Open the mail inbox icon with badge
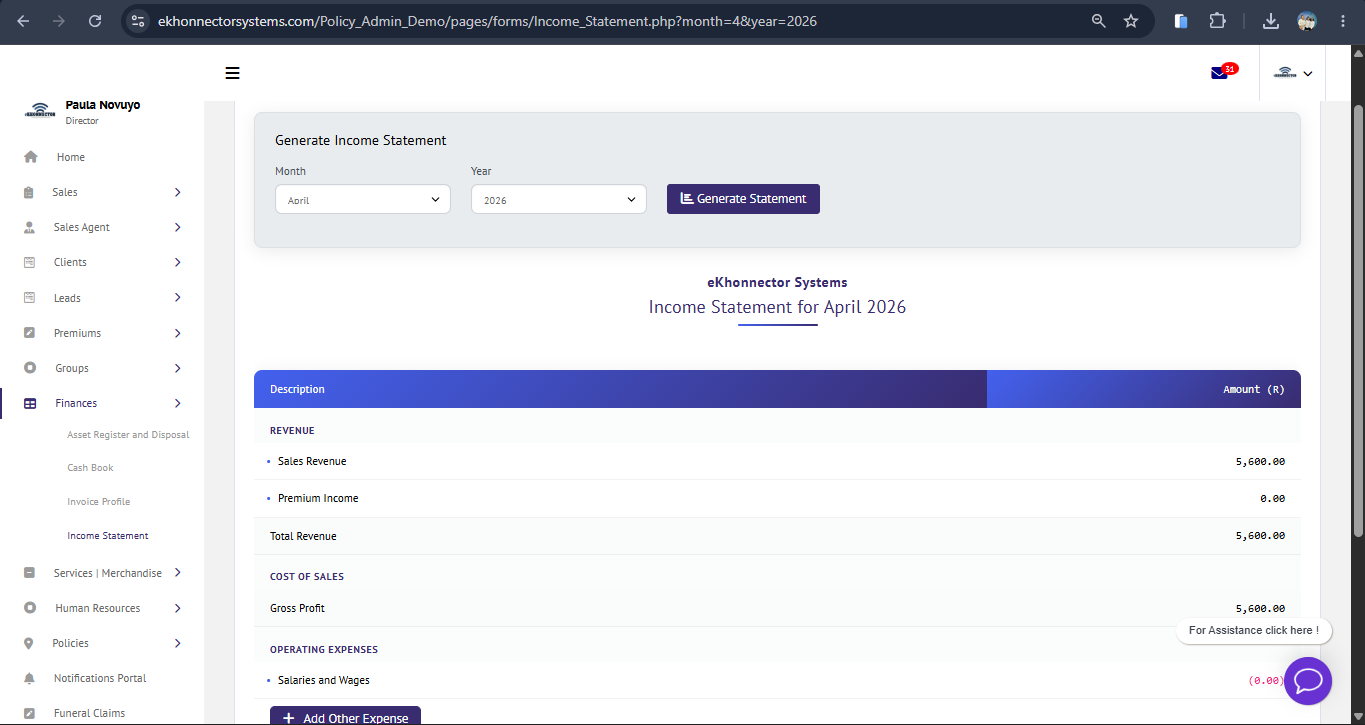 [x=1223, y=71]
